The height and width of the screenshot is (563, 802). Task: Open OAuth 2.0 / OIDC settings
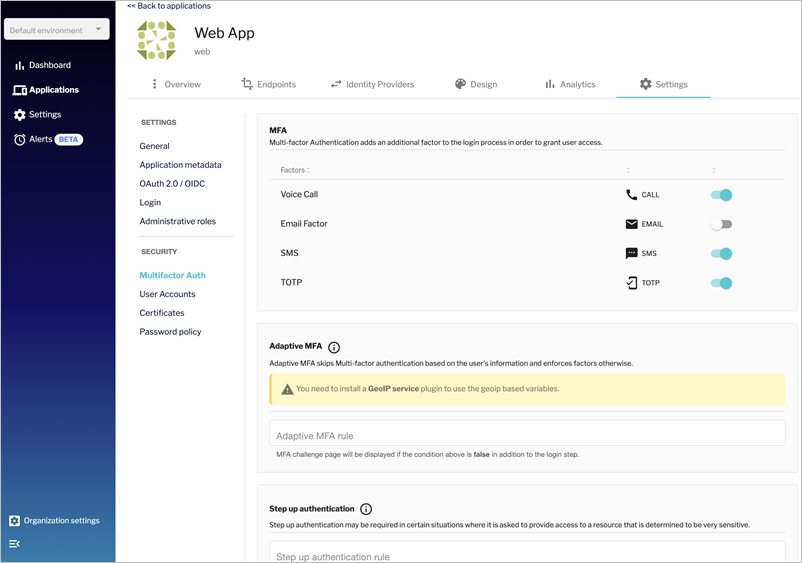click(x=172, y=184)
